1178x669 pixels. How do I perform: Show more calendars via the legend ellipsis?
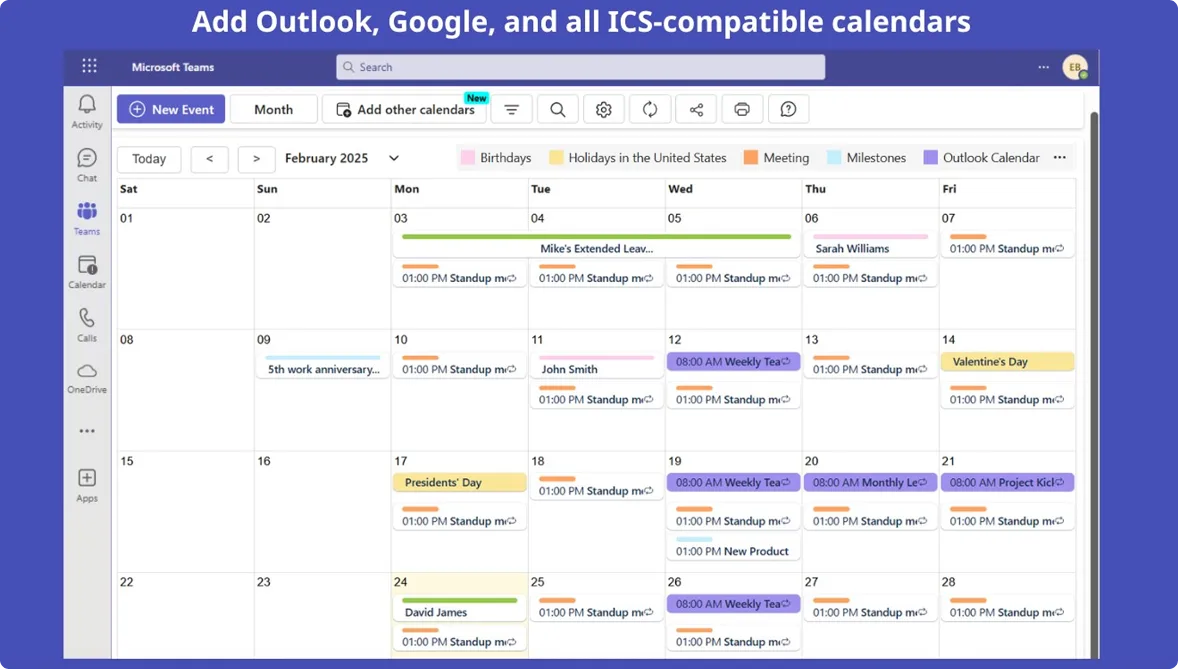(x=1059, y=157)
